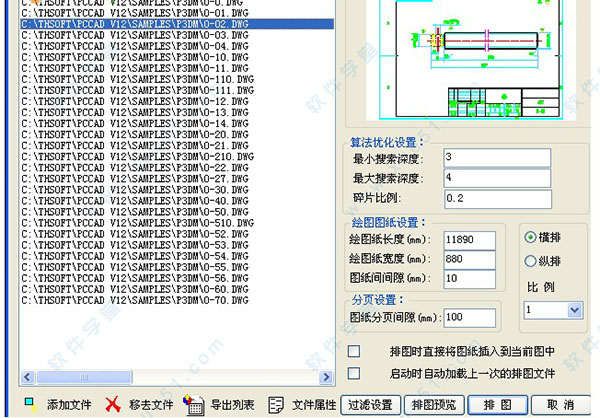Click the 最小搜索深度 input field
The image size is (600, 418).
click(x=496, y=158)
